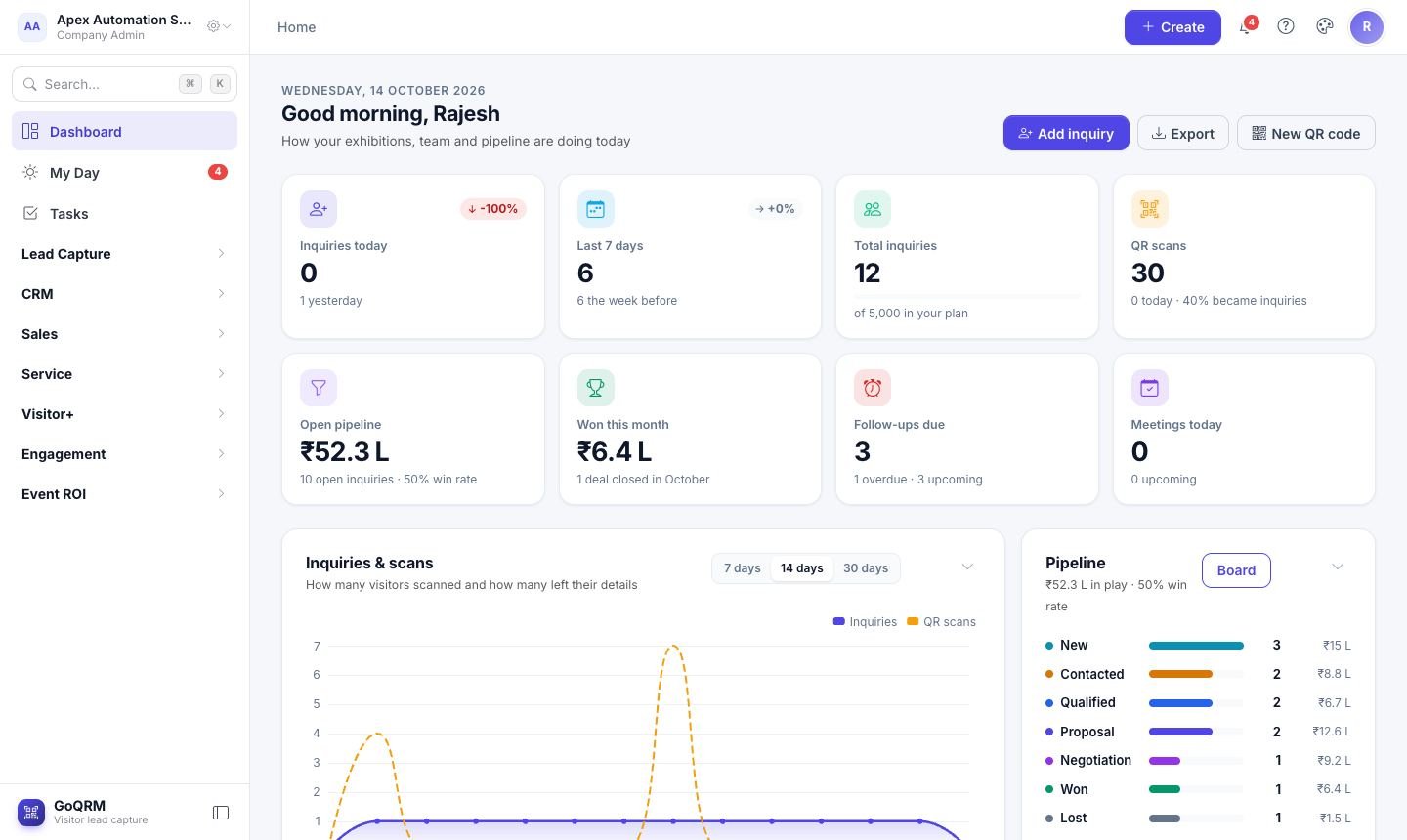Collapse the sidebar with the panel icon
This screenshot has width=1407, height=840.
click(x=221, y=813)
